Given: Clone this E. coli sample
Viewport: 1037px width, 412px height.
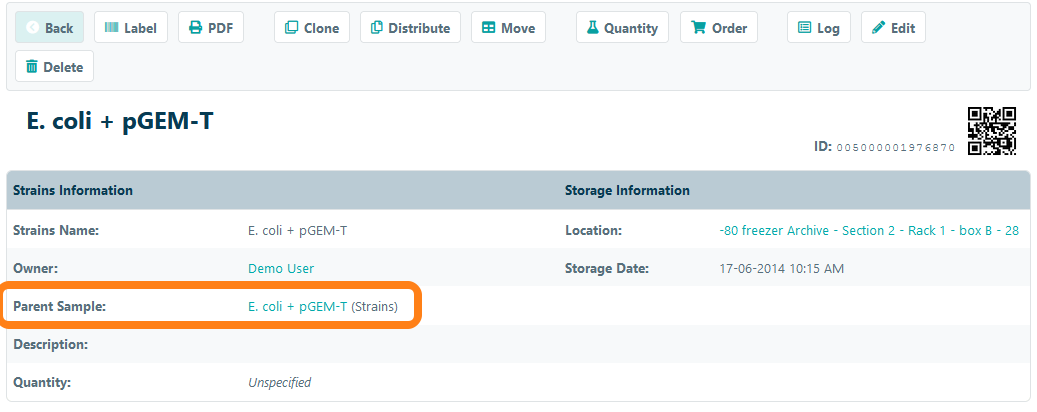Looking at the screenshot, I should pos(312,28).
